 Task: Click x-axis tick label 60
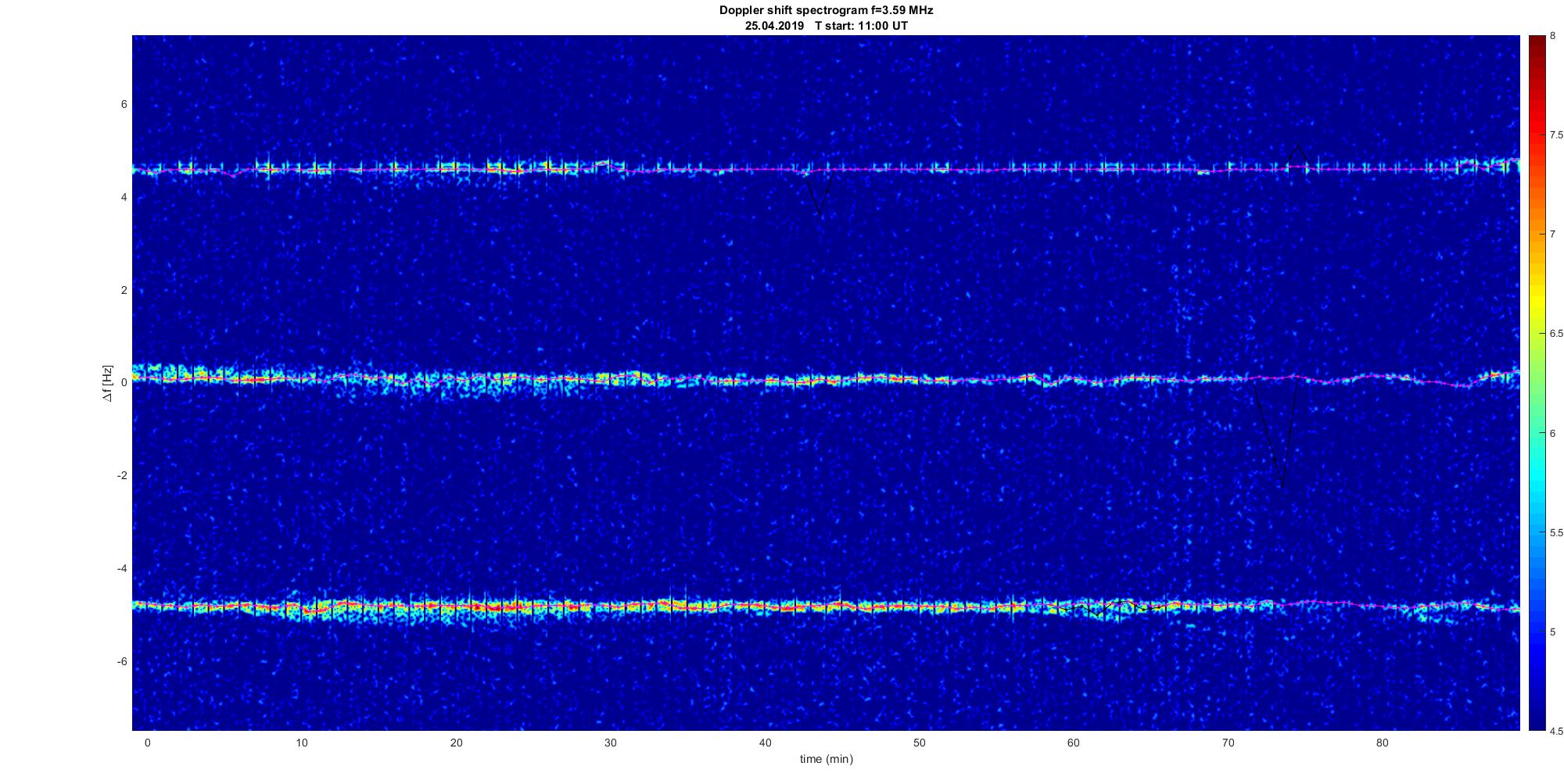click(1074, 743)
